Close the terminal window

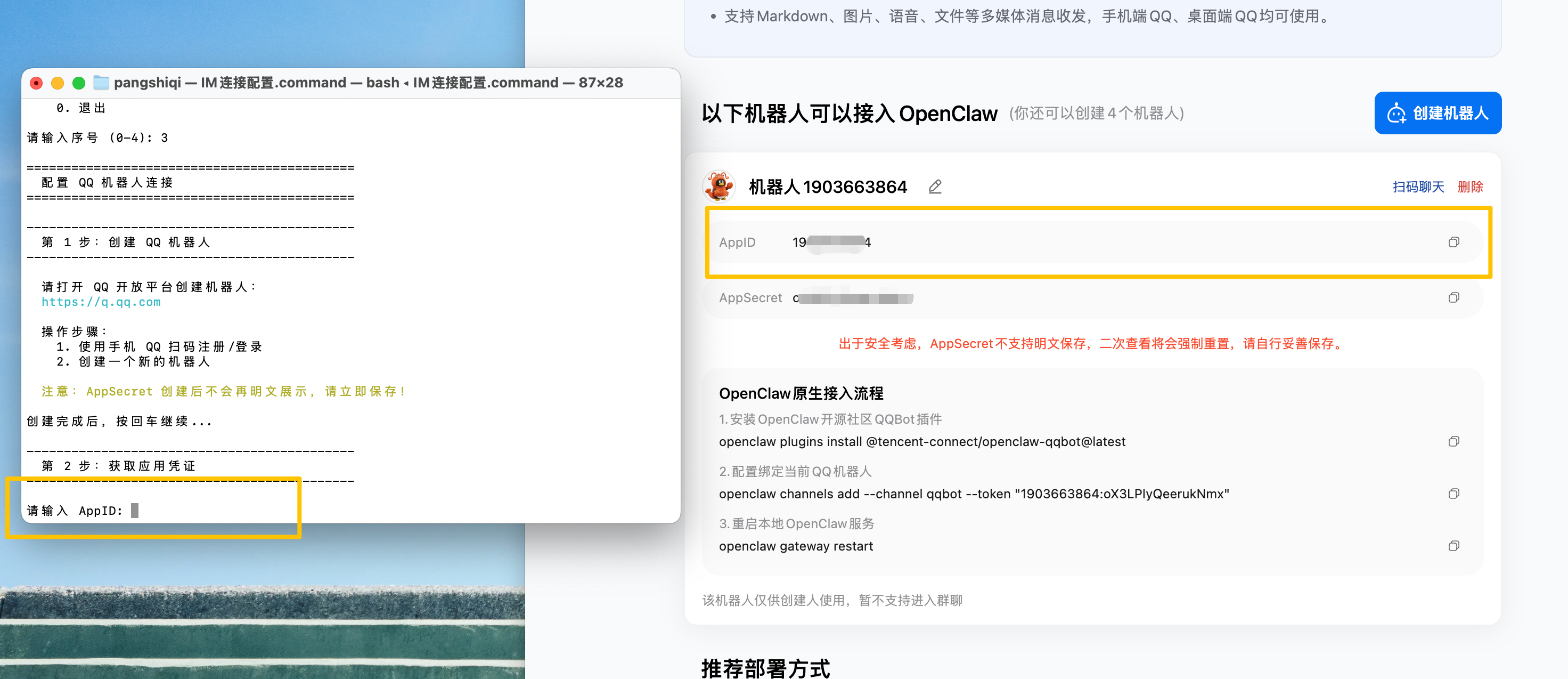37,83
